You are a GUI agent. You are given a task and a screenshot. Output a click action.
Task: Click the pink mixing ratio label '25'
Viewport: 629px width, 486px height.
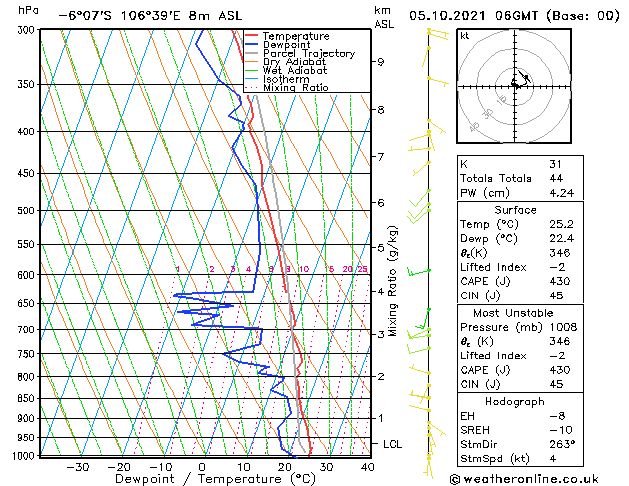(x=363, y=269)
